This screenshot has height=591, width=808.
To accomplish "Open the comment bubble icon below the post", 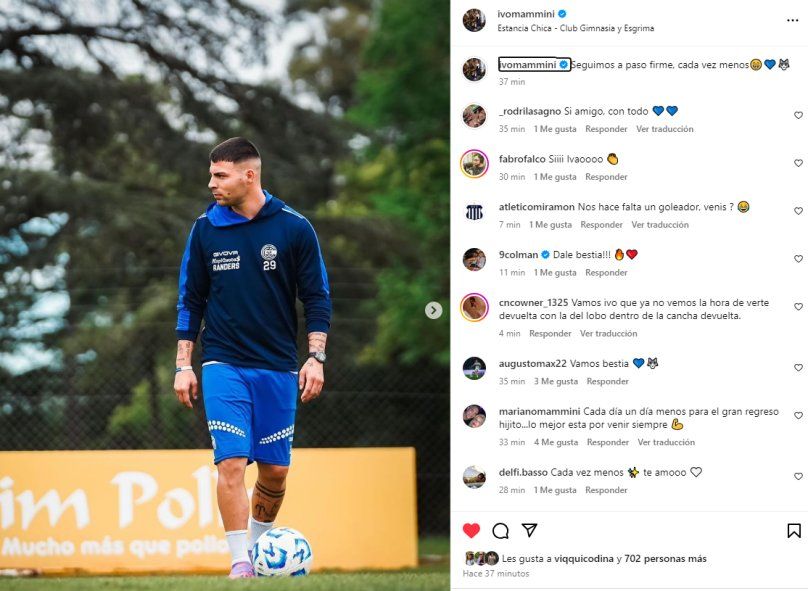I will [x=500, y=531].
